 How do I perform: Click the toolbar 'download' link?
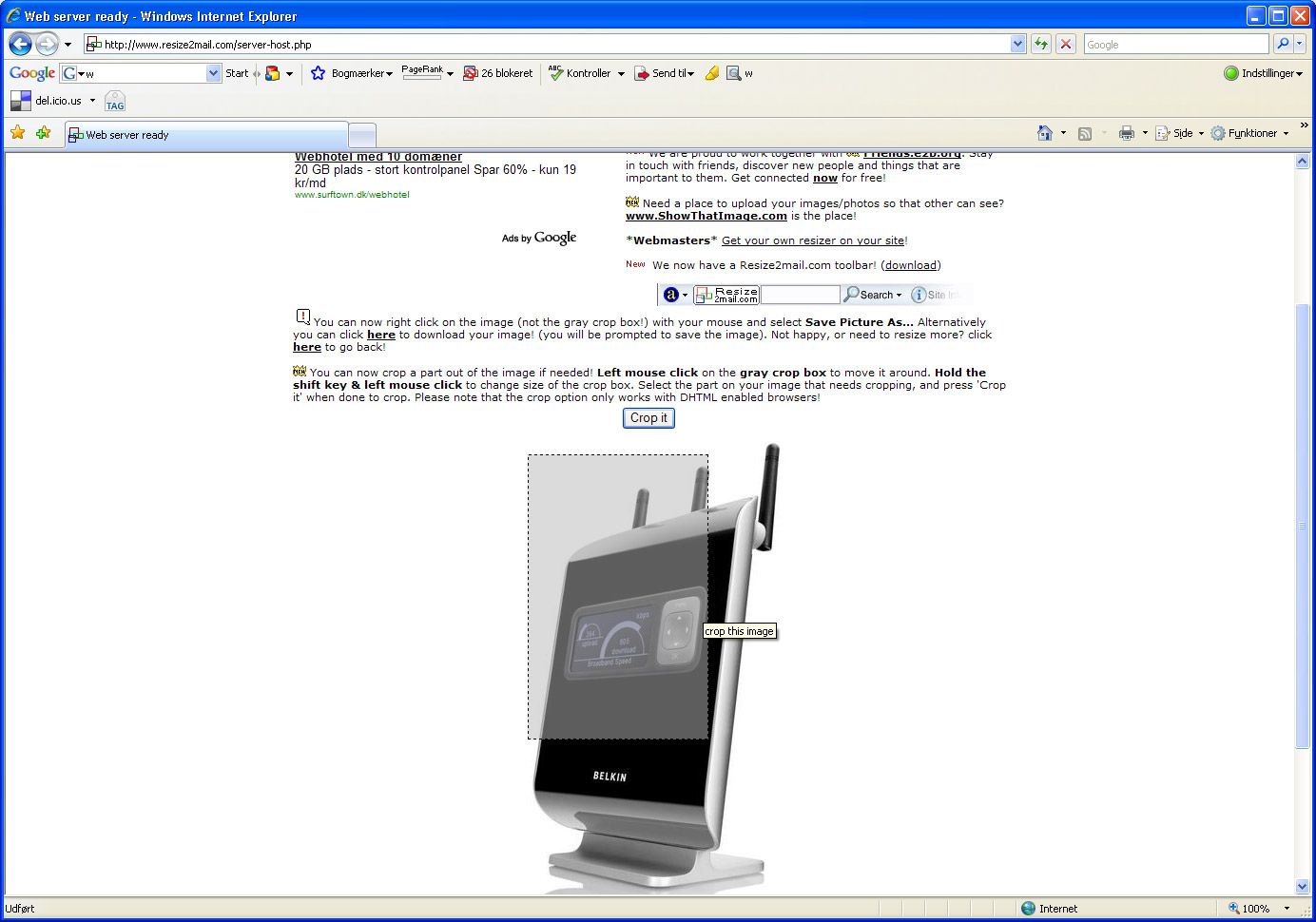tap(911, 265)
